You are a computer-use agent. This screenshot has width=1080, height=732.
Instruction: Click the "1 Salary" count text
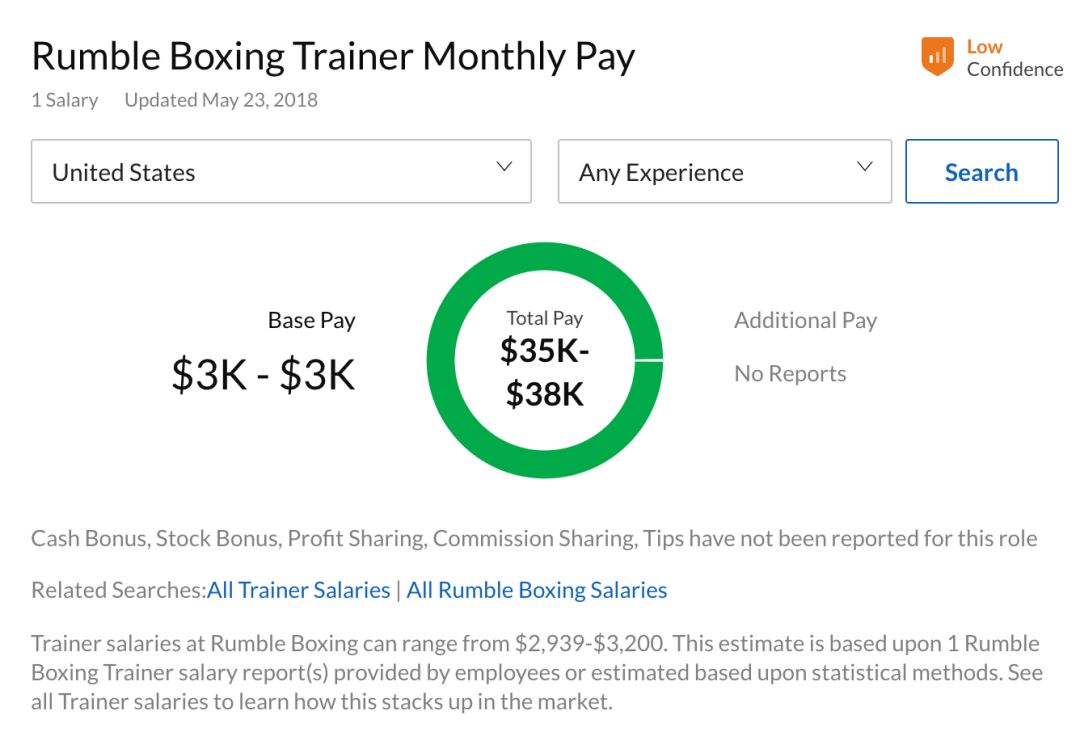click(x=65, y=100)
